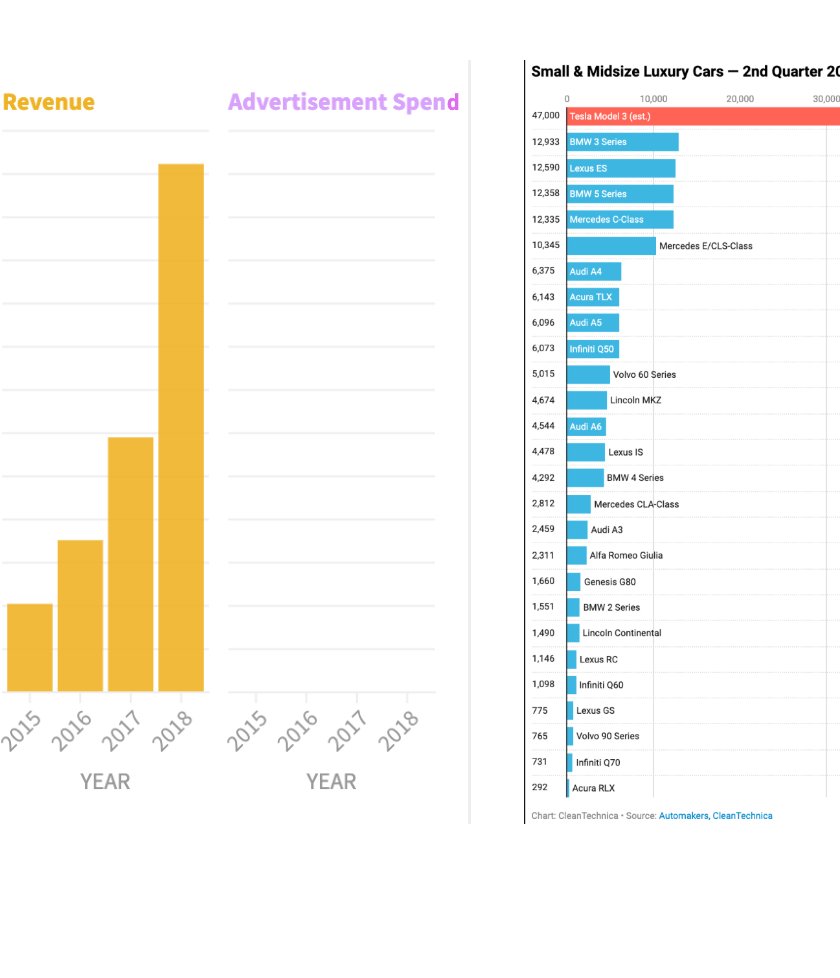Click the Lexus GS label
Image resolution: width=840 pixels, height=978 pixels.
click(595, 710)
